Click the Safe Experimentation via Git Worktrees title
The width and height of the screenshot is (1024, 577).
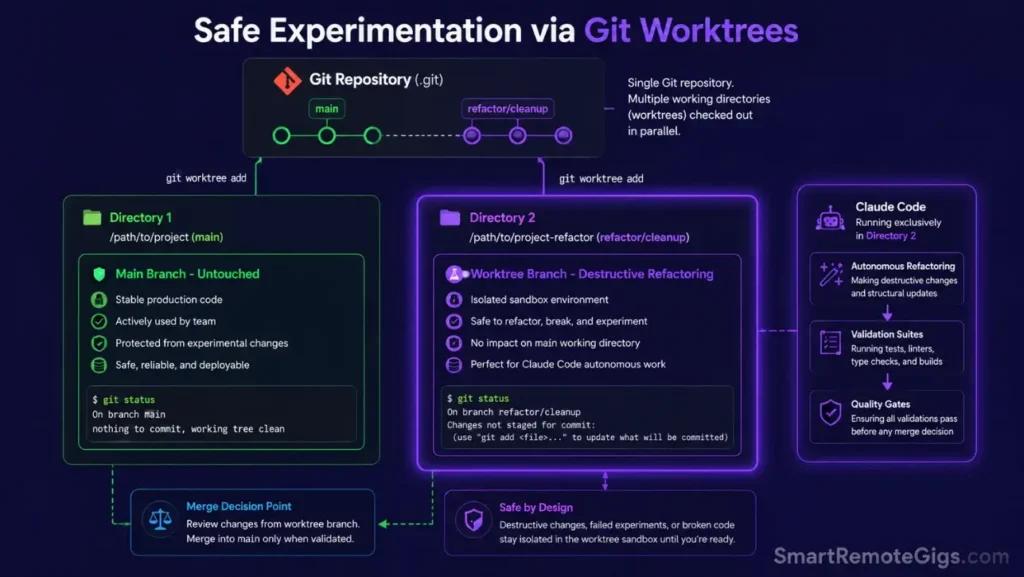click(496, 31)
